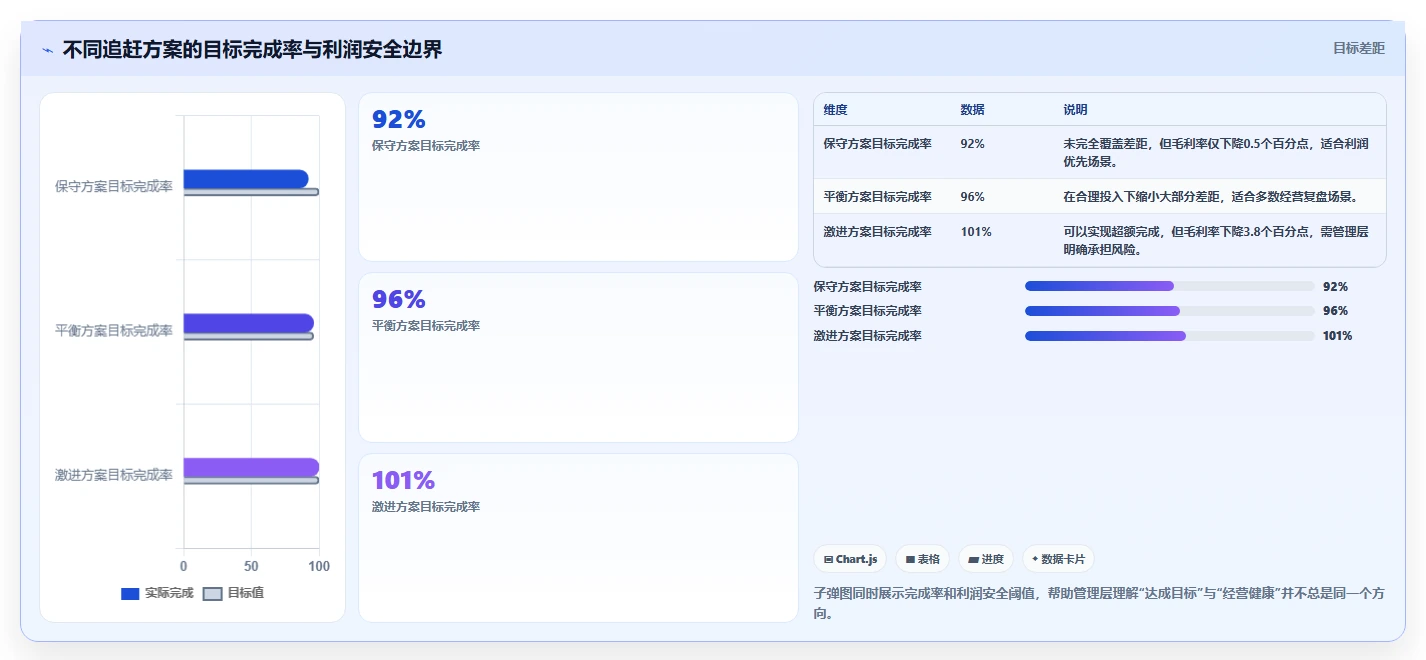1426x660 pixels.
Task: Click the 保守方案 progress bar showing 92%
Action: click(x=1169, y=286)
